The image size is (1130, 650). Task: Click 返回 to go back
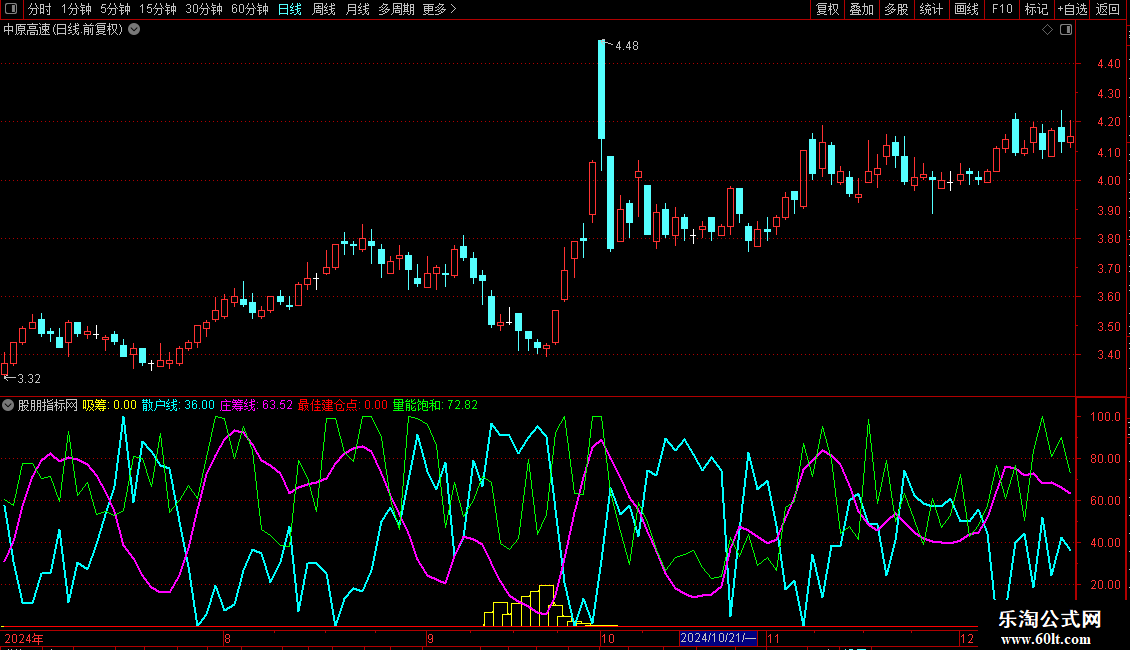click(1108, 9)
